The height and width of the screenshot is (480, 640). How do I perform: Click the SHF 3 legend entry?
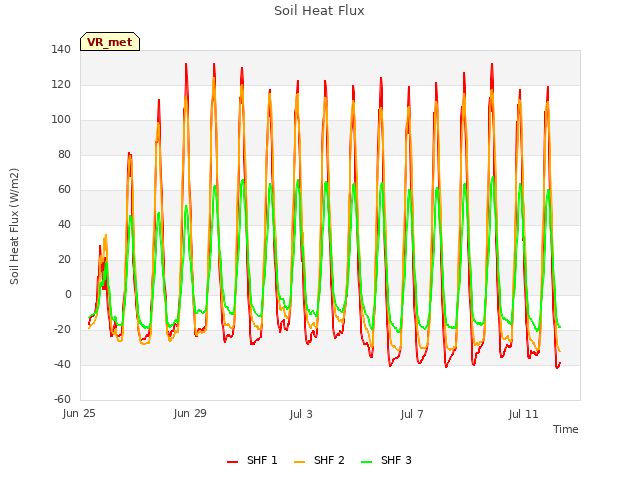(386, 460)
